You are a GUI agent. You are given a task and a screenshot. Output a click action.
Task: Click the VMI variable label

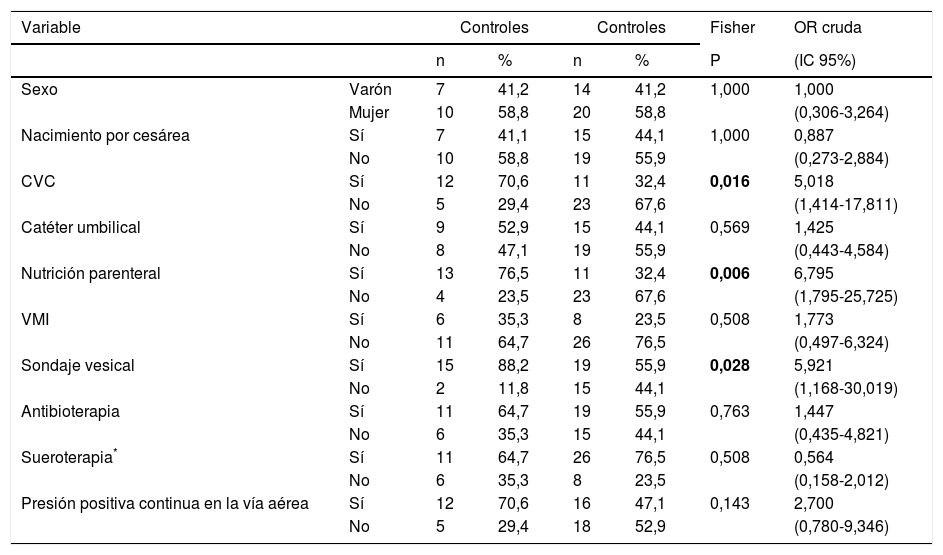coord(36,319)
